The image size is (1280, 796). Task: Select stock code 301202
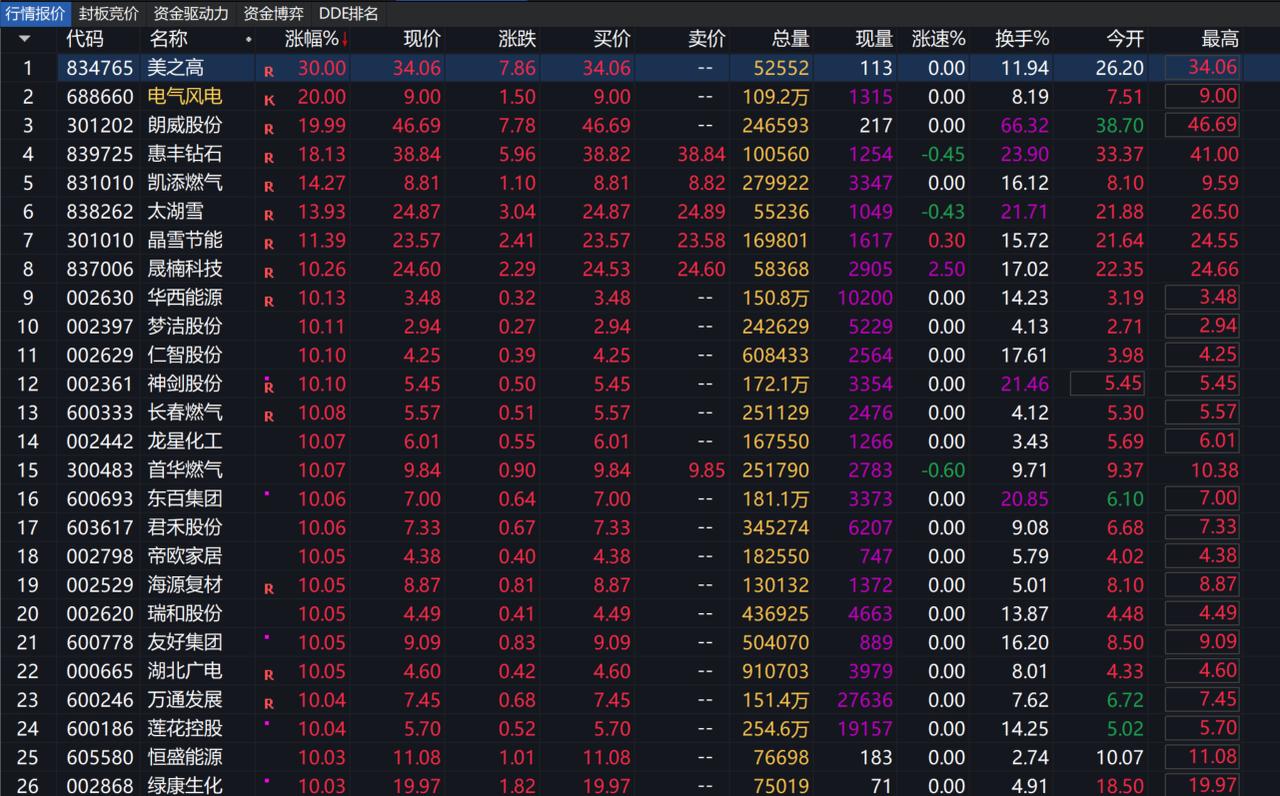[x=100, y=125]
